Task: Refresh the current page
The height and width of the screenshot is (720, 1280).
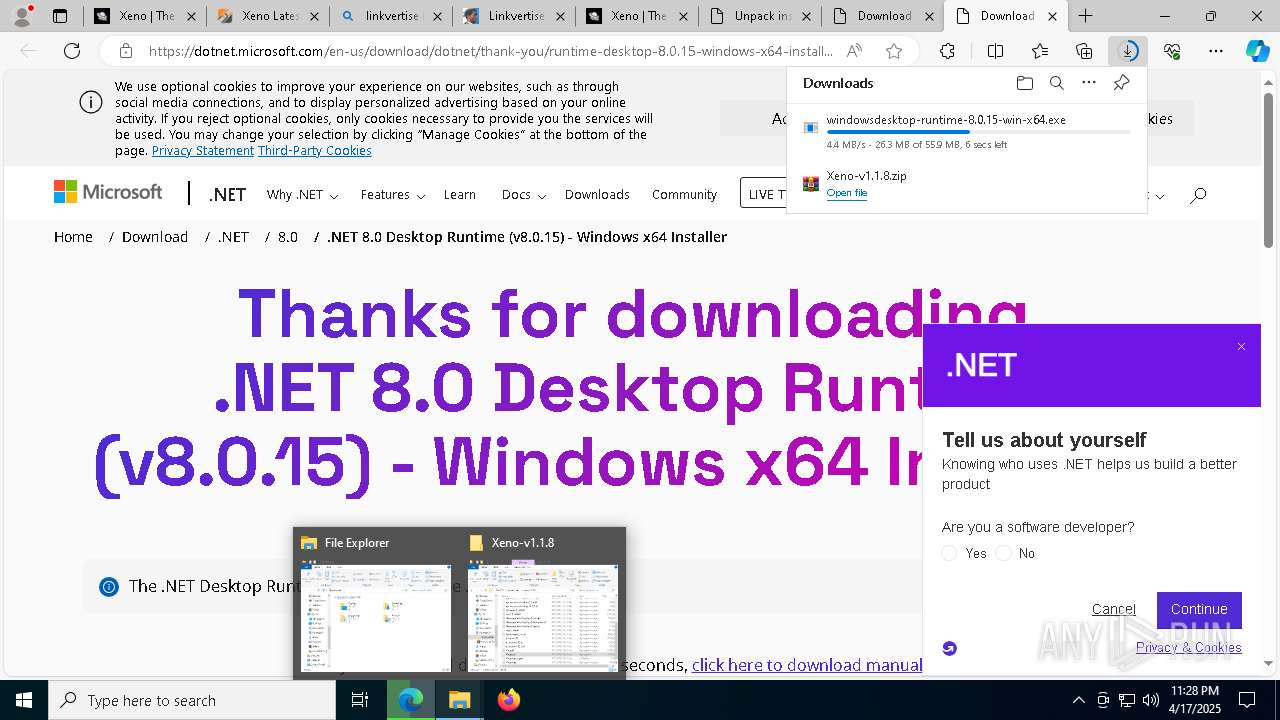Action: pos(72,51)
